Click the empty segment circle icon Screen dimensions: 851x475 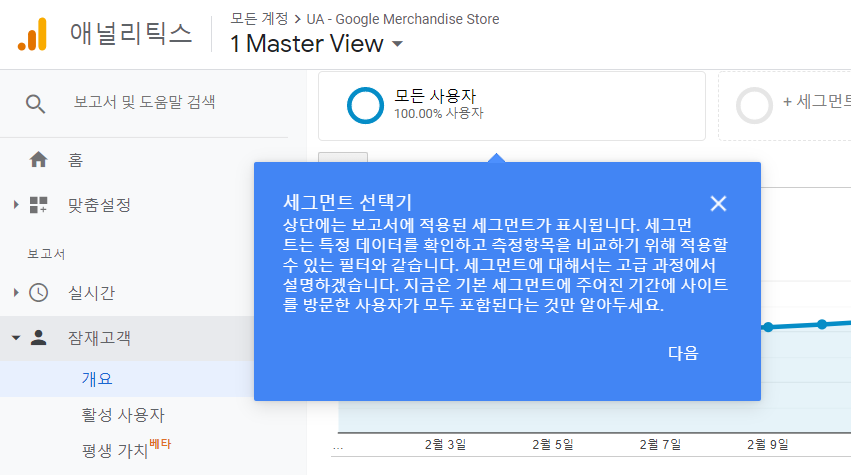click(754, 105)
